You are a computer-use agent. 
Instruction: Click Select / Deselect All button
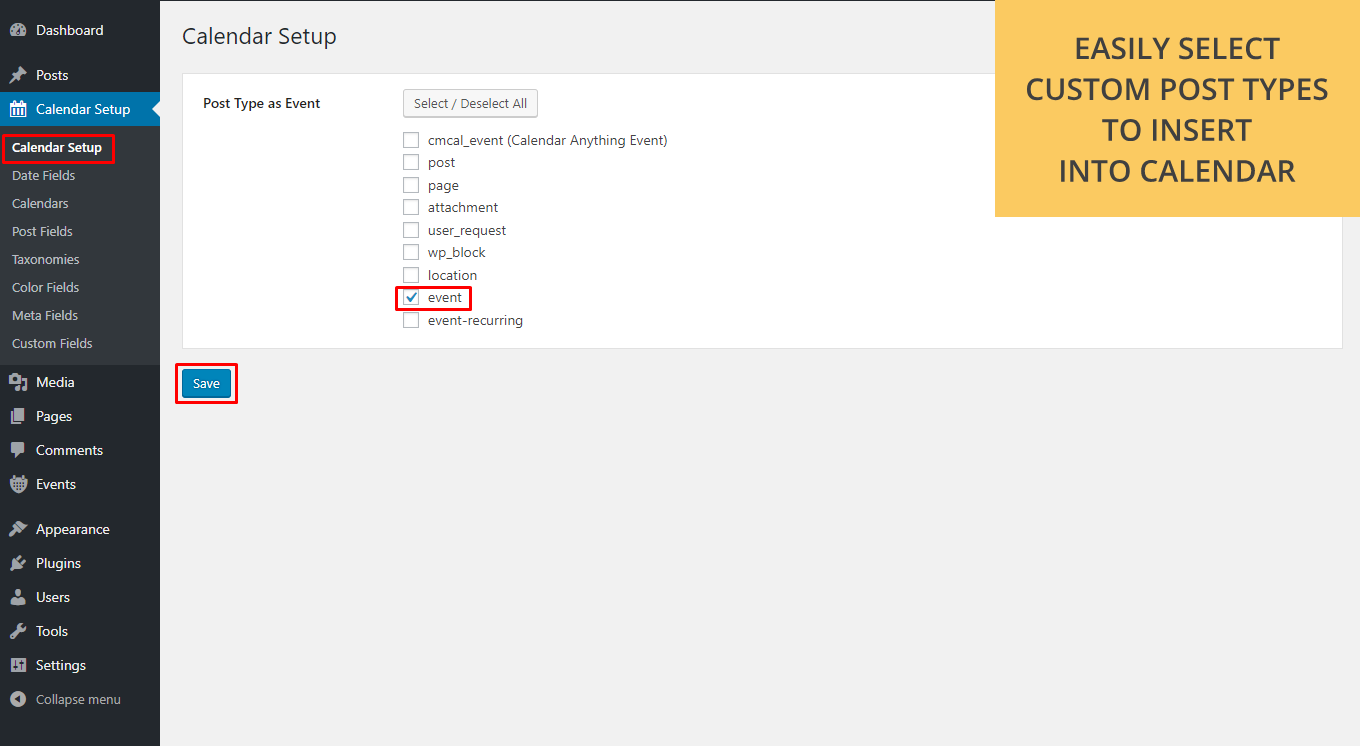(x=470, y=103)
